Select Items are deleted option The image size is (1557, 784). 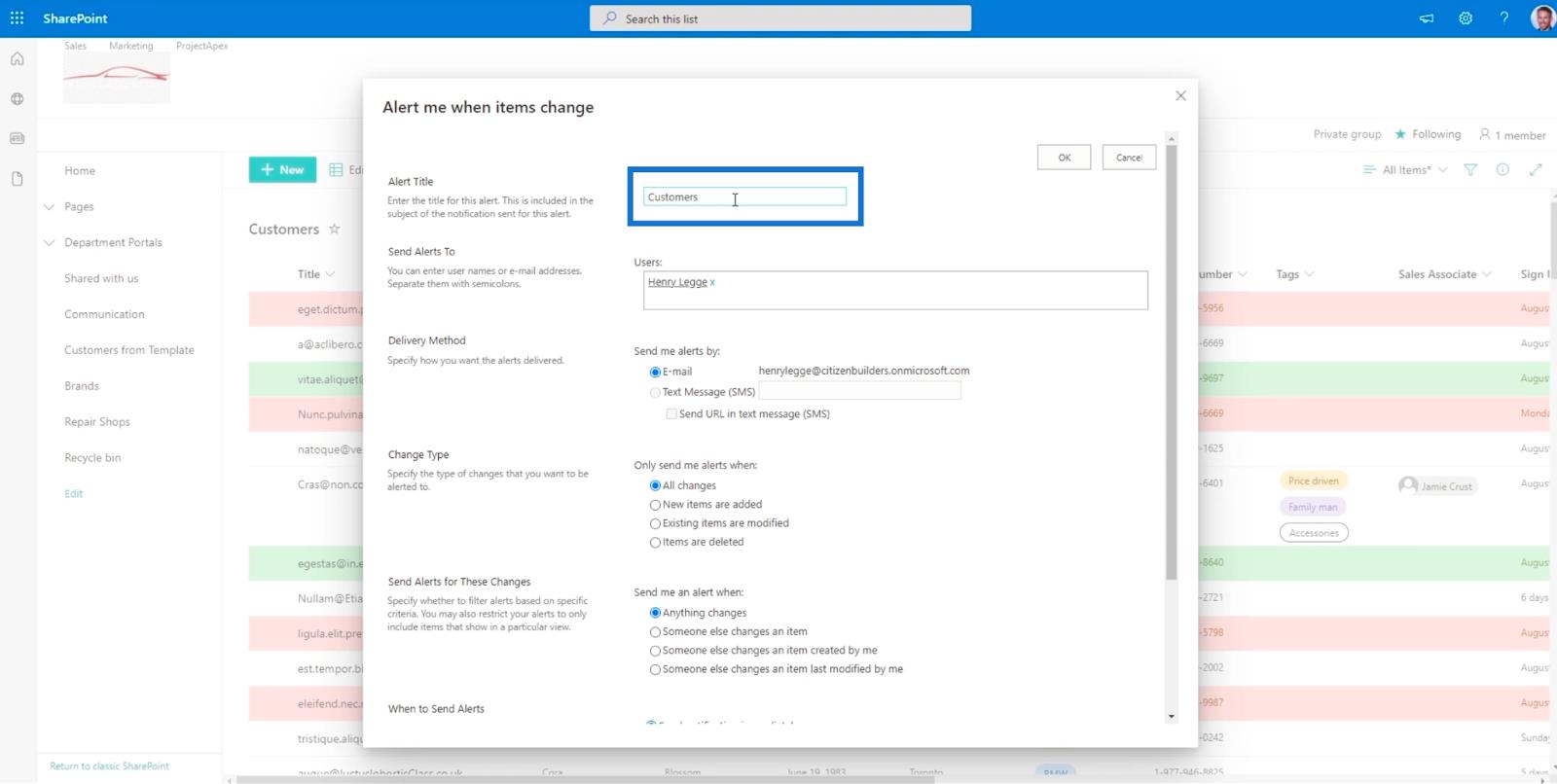[x=655, y=543]
